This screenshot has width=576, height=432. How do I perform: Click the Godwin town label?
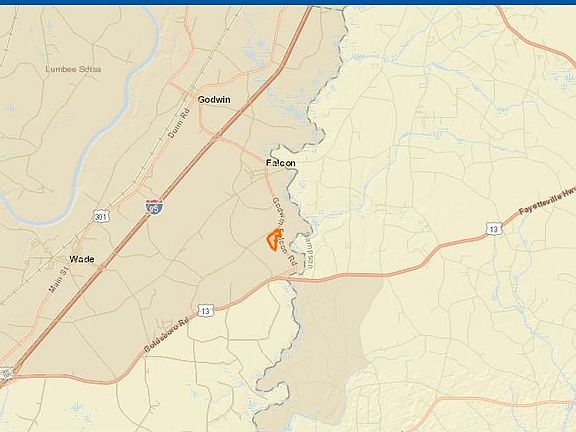pyautogui.click(x=214, y=100)
